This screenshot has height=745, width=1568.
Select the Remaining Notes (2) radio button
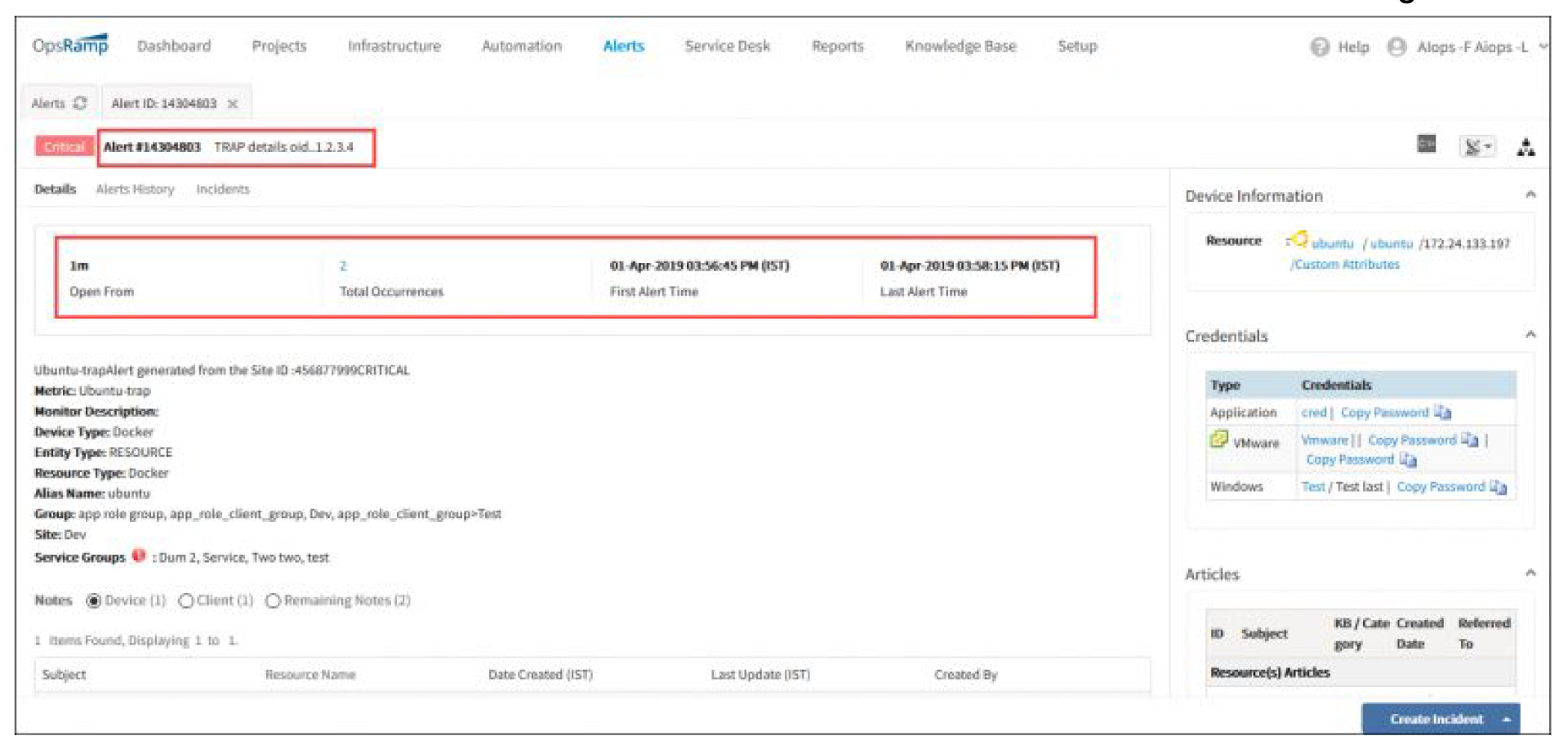click(x=275, y=600)
